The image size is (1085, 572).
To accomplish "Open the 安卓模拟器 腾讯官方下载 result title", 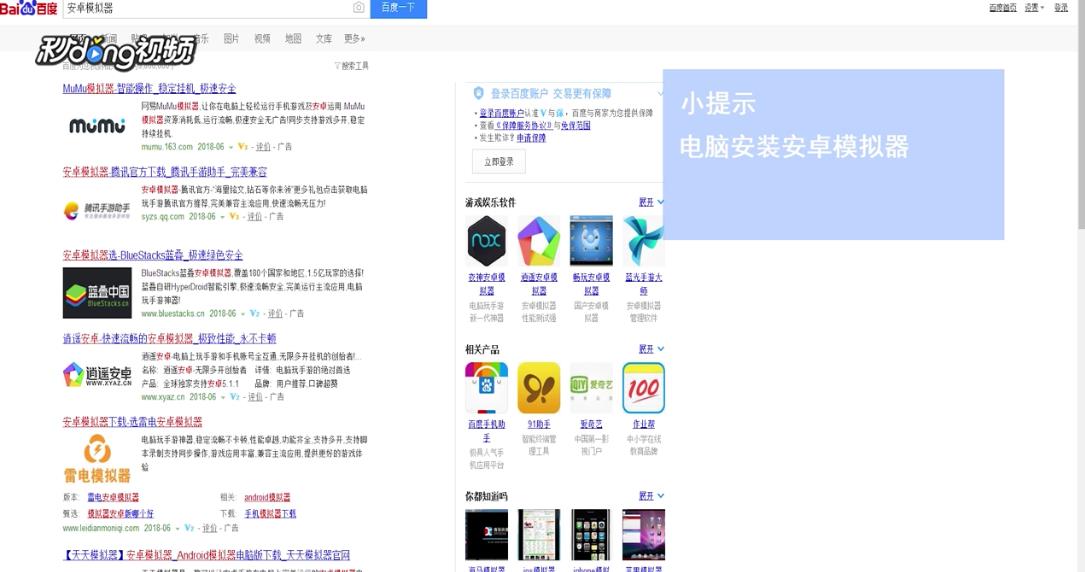I will (165, 172).
